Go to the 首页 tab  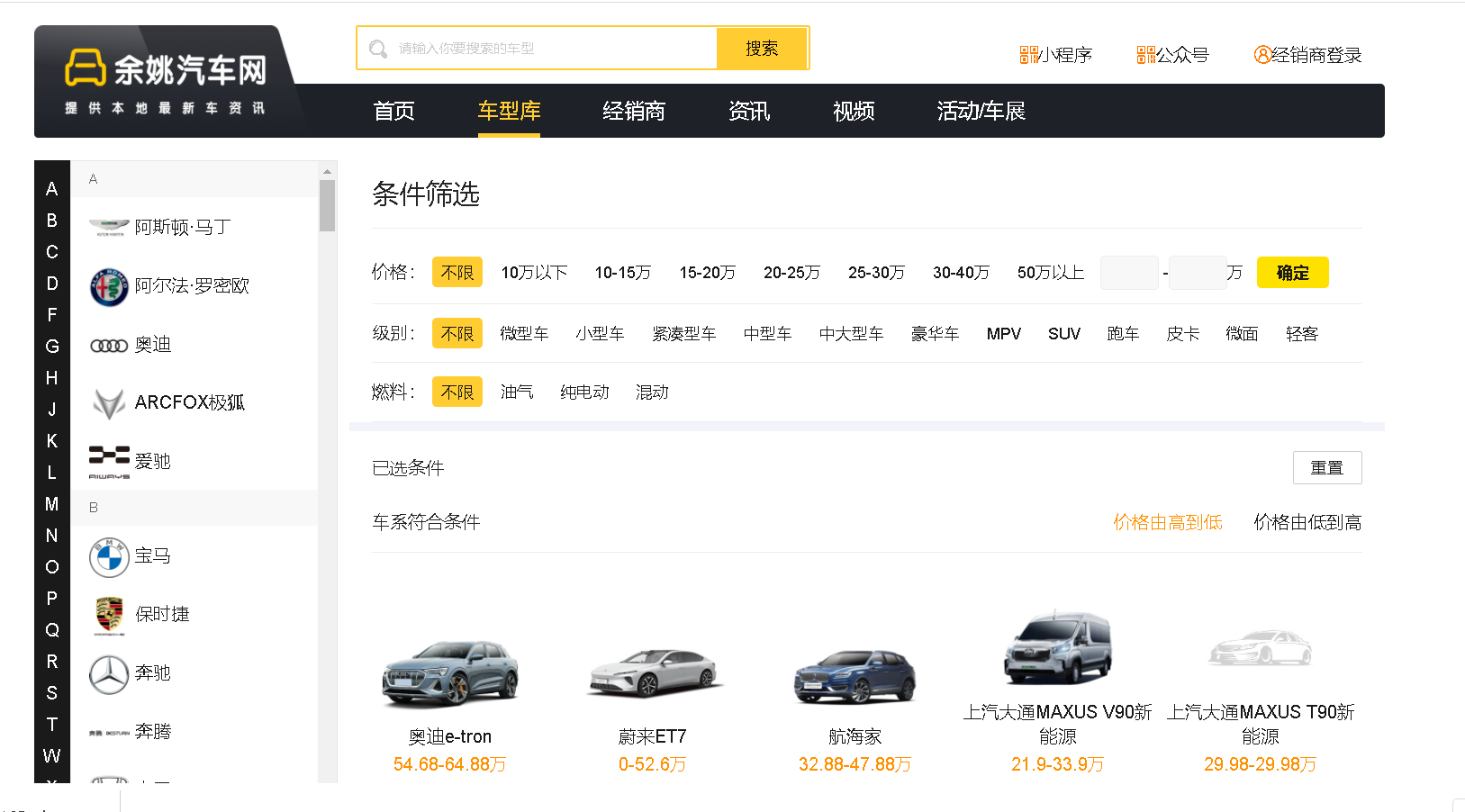[x=394, y=111]
